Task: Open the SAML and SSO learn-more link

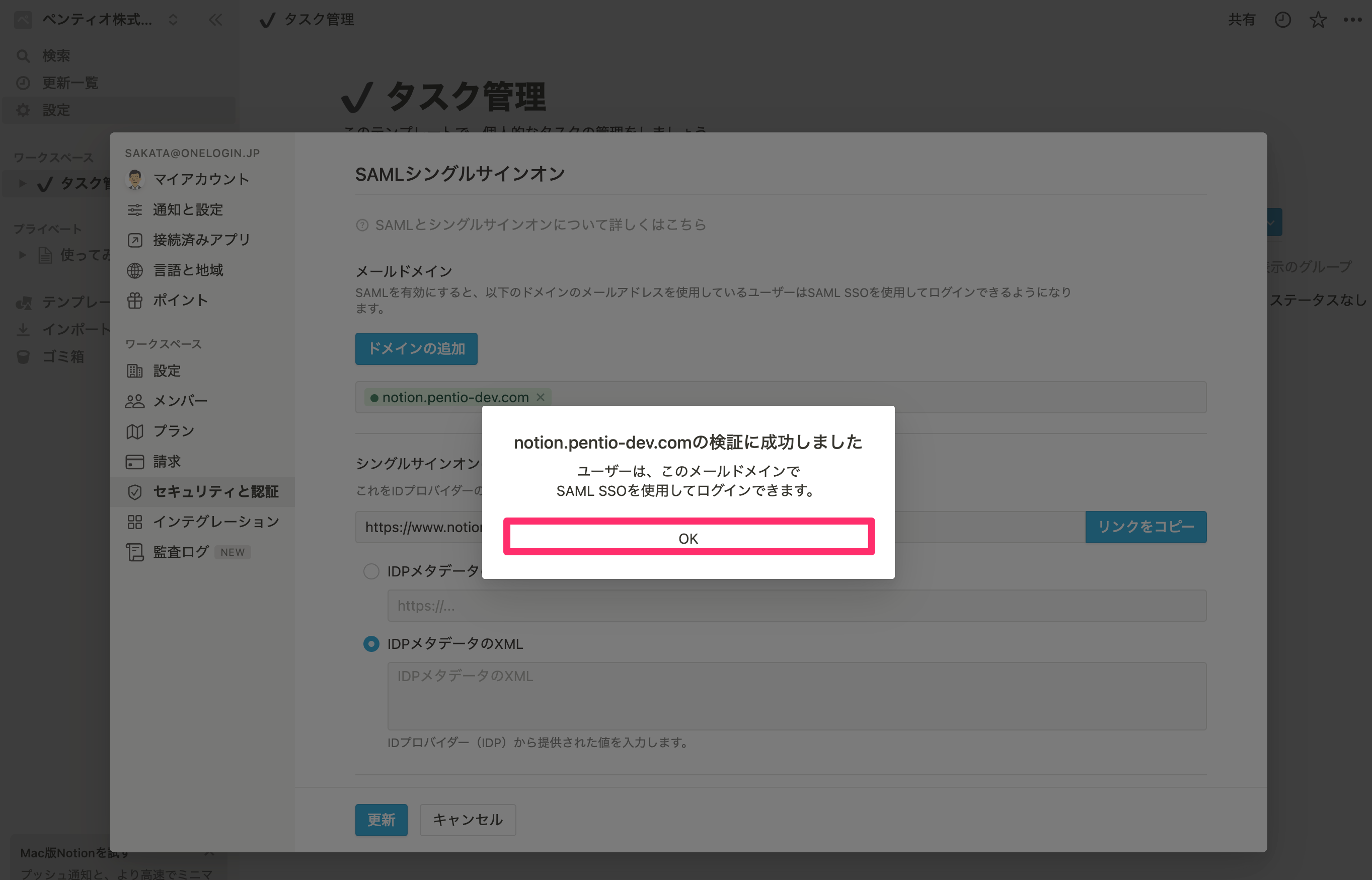Action: pyautogui.click(x=541, y=225)
